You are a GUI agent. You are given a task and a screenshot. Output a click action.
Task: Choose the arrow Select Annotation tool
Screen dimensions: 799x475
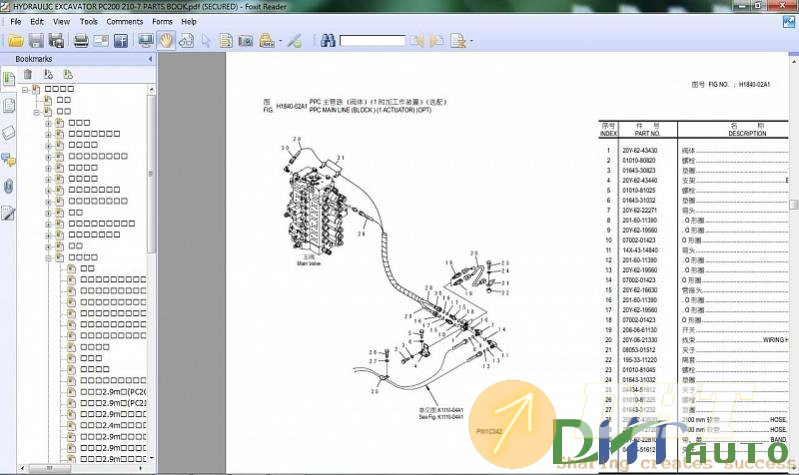pos(206,41)
